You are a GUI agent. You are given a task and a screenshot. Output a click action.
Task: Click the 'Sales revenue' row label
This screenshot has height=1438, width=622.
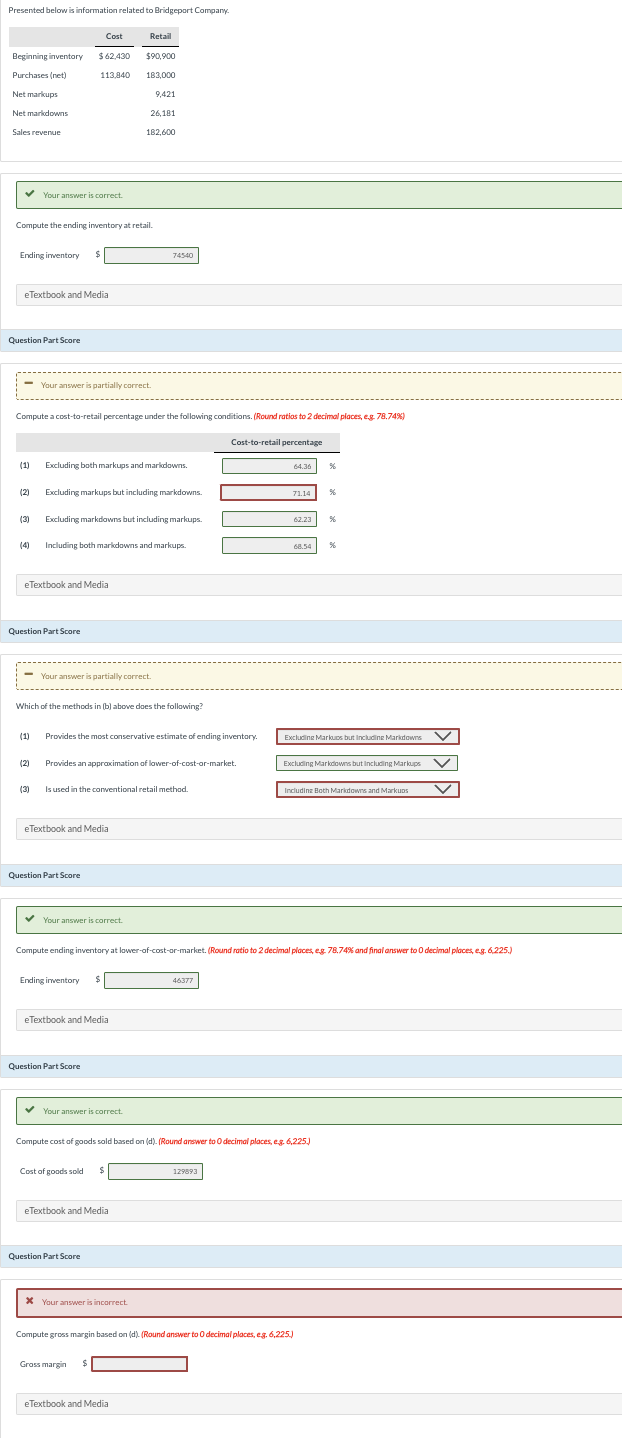click(x=36, y=132)
